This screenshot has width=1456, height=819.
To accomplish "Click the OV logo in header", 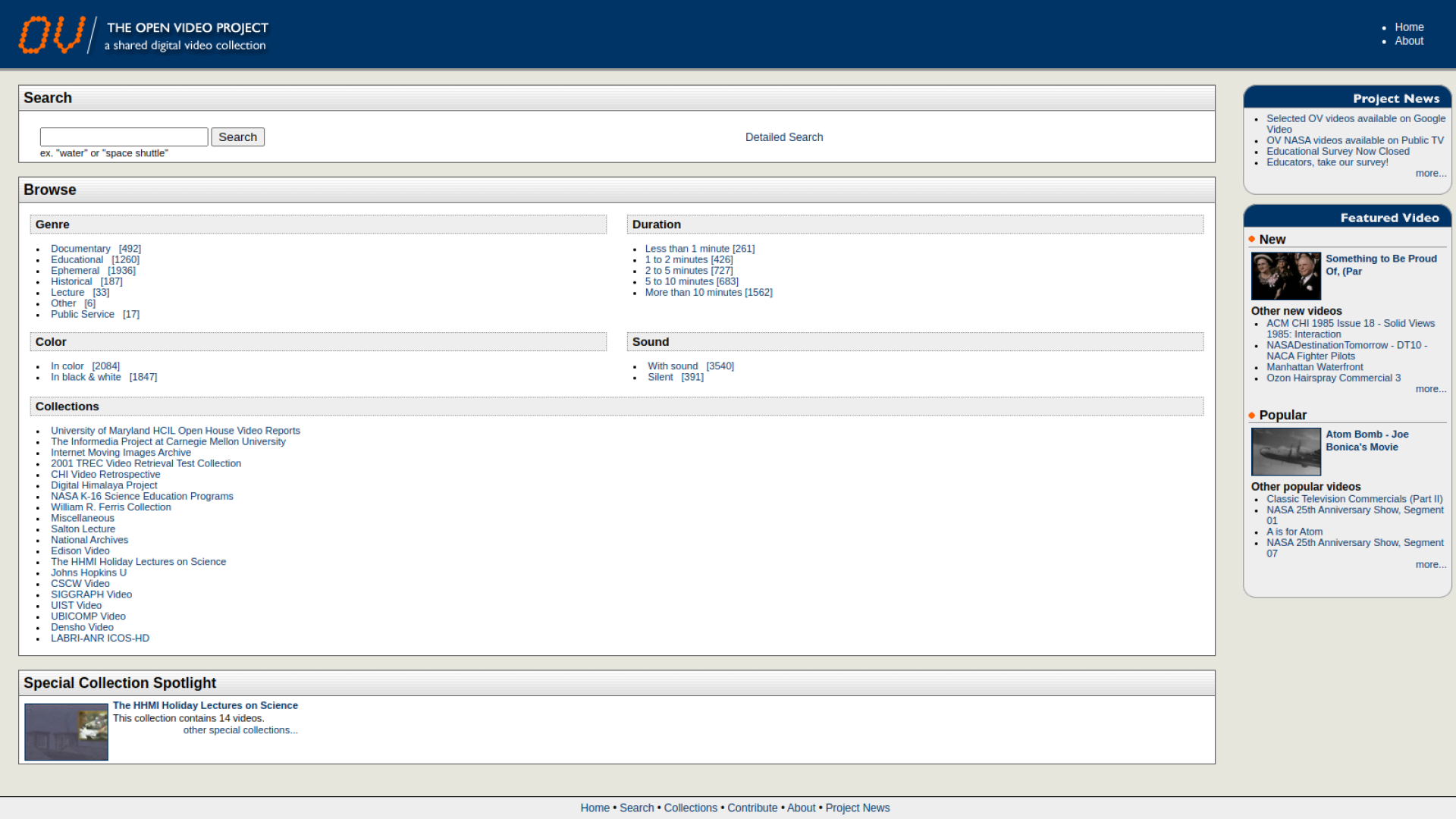I will (52, 35).
